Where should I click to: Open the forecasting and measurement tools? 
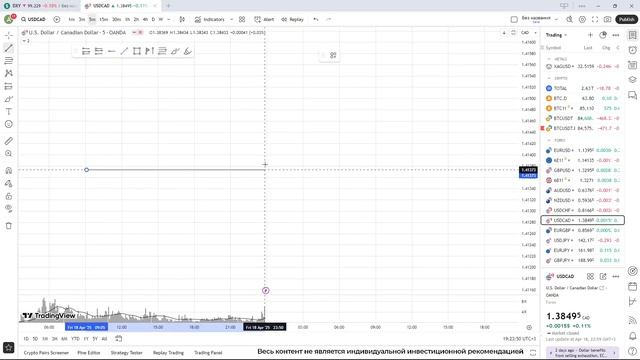[x=9, y=86]
